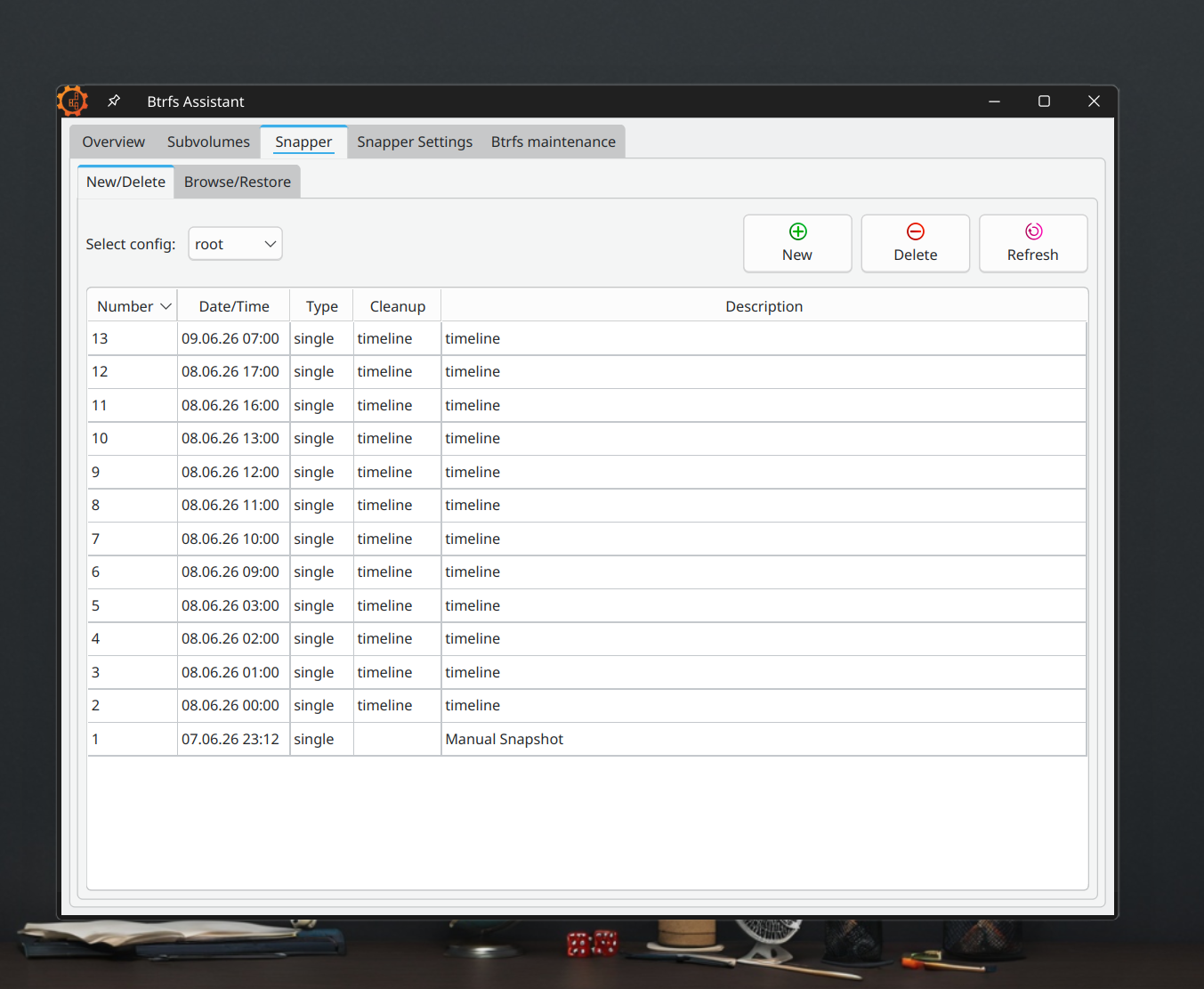Click the timeline cleanup cell in row 13

click(398, 338)
